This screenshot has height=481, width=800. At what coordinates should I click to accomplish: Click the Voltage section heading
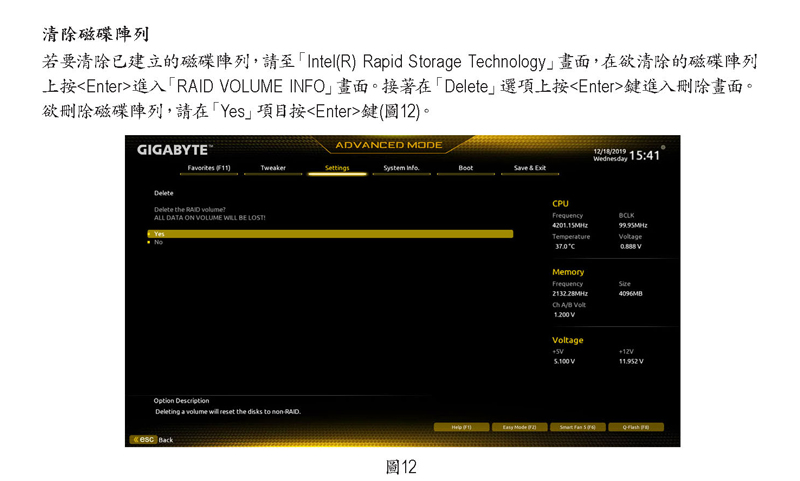click(x=567, y=340)
